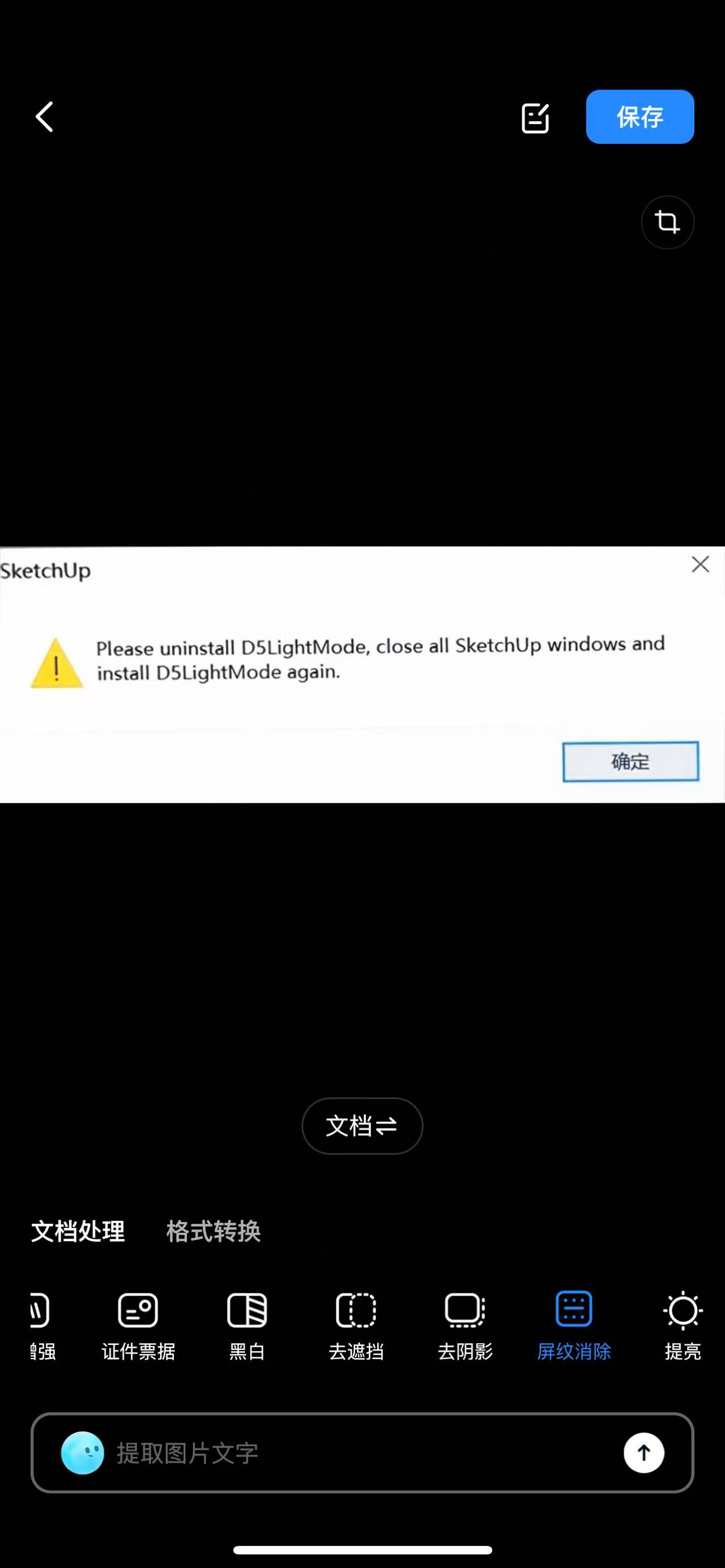Viewport: 725px width, 1568px height.
Task: Tap the blue assistant avatar icon
Action: click(x=83, y=1453)
